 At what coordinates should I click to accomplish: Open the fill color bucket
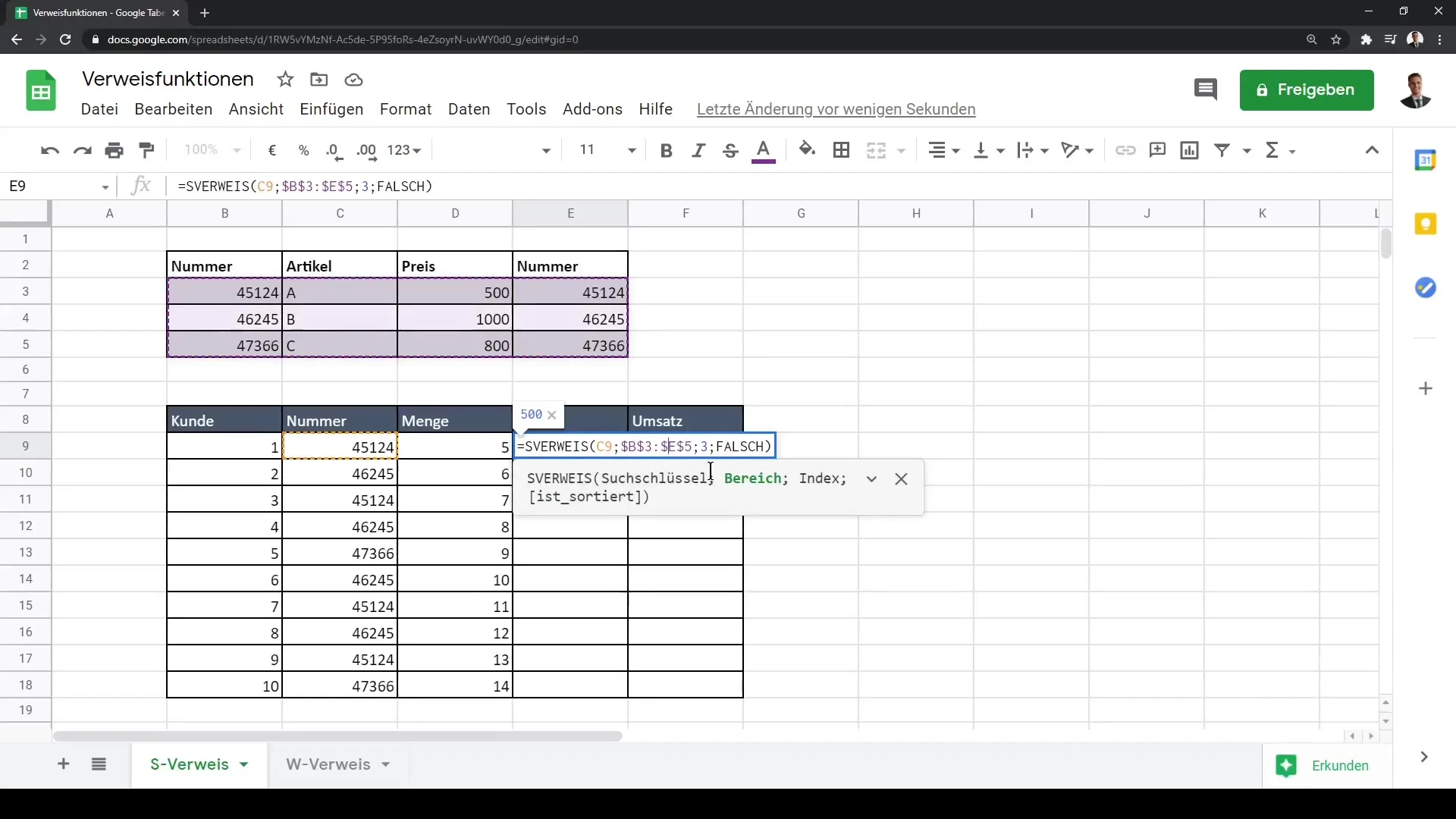click(808, 150)
